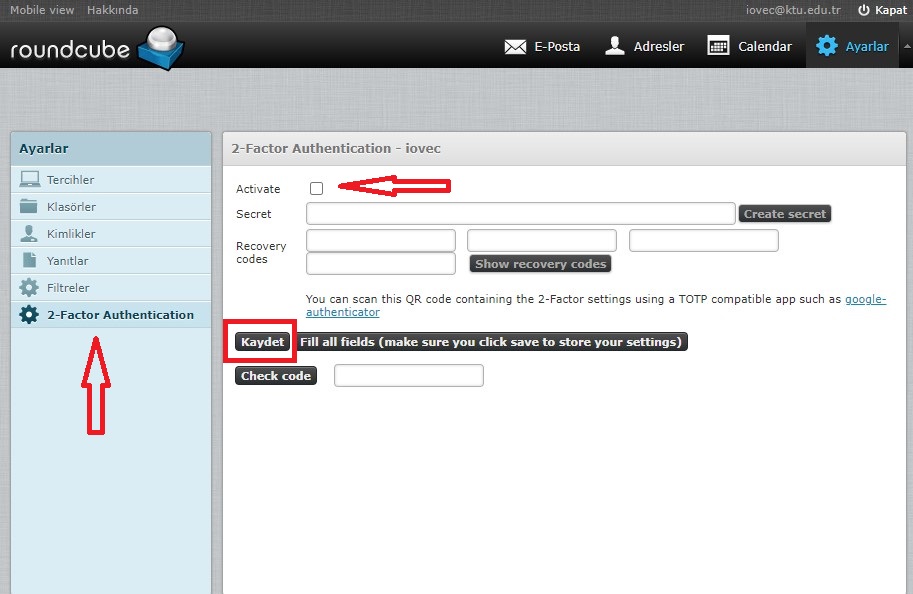Screen dimensions: 913x594
Task: Open the Hakkında about link
Action: (112, 10)
